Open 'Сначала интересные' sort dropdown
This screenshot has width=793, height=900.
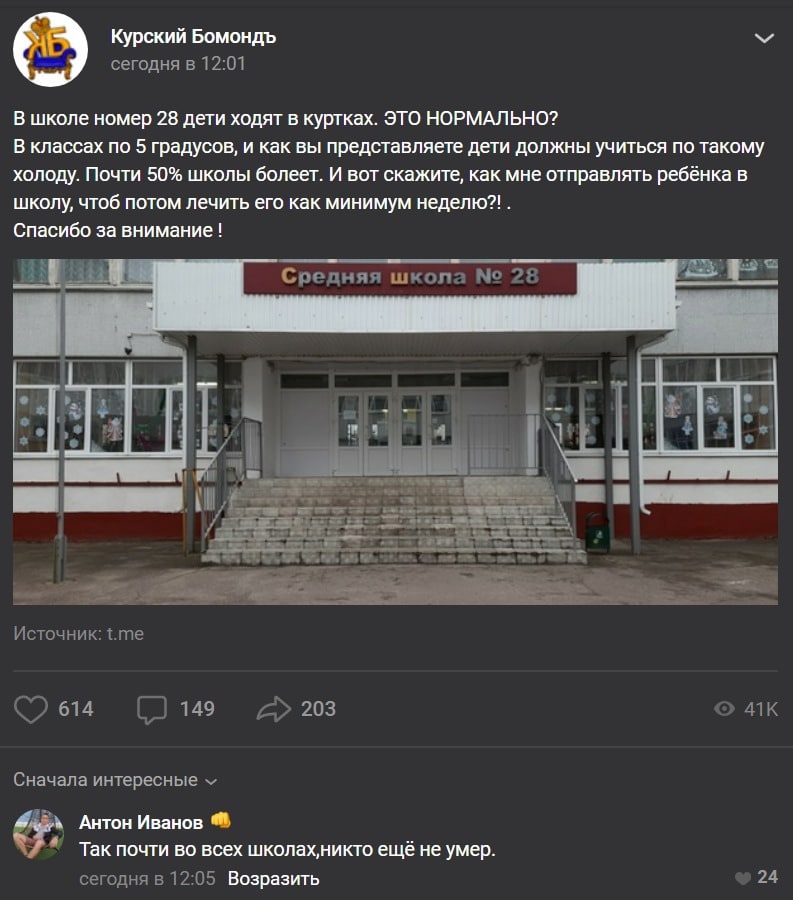tap(115, 780)
